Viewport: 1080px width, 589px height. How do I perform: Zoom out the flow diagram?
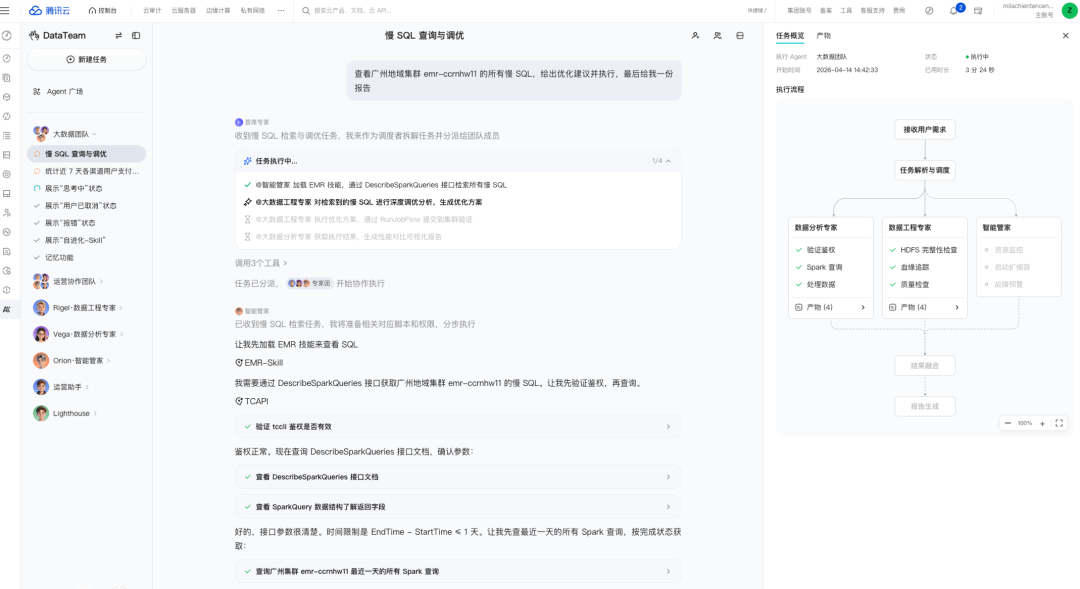point(1008,423)
